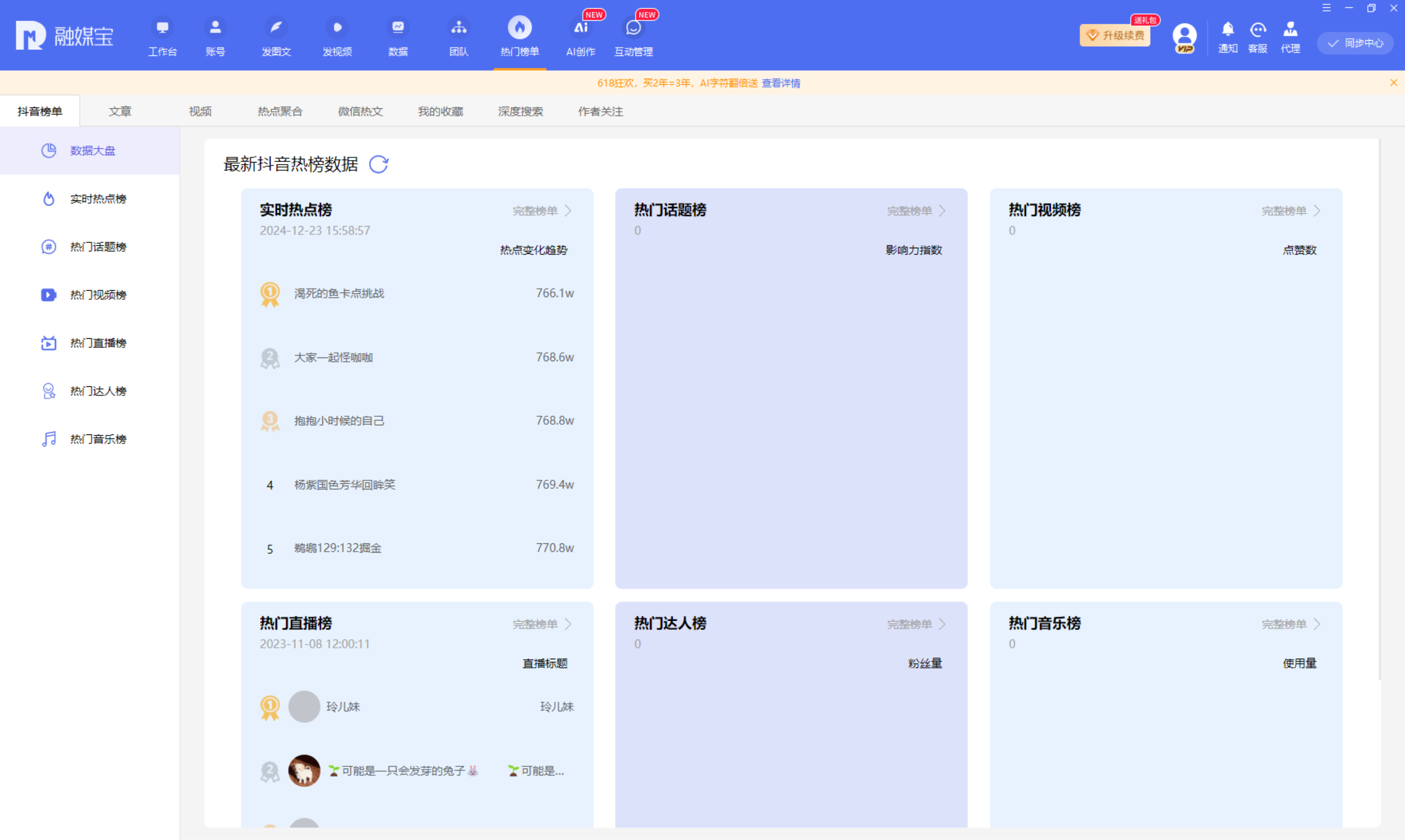Switch to the 我的收藏 tab
1405x840 pixels.
440,111
